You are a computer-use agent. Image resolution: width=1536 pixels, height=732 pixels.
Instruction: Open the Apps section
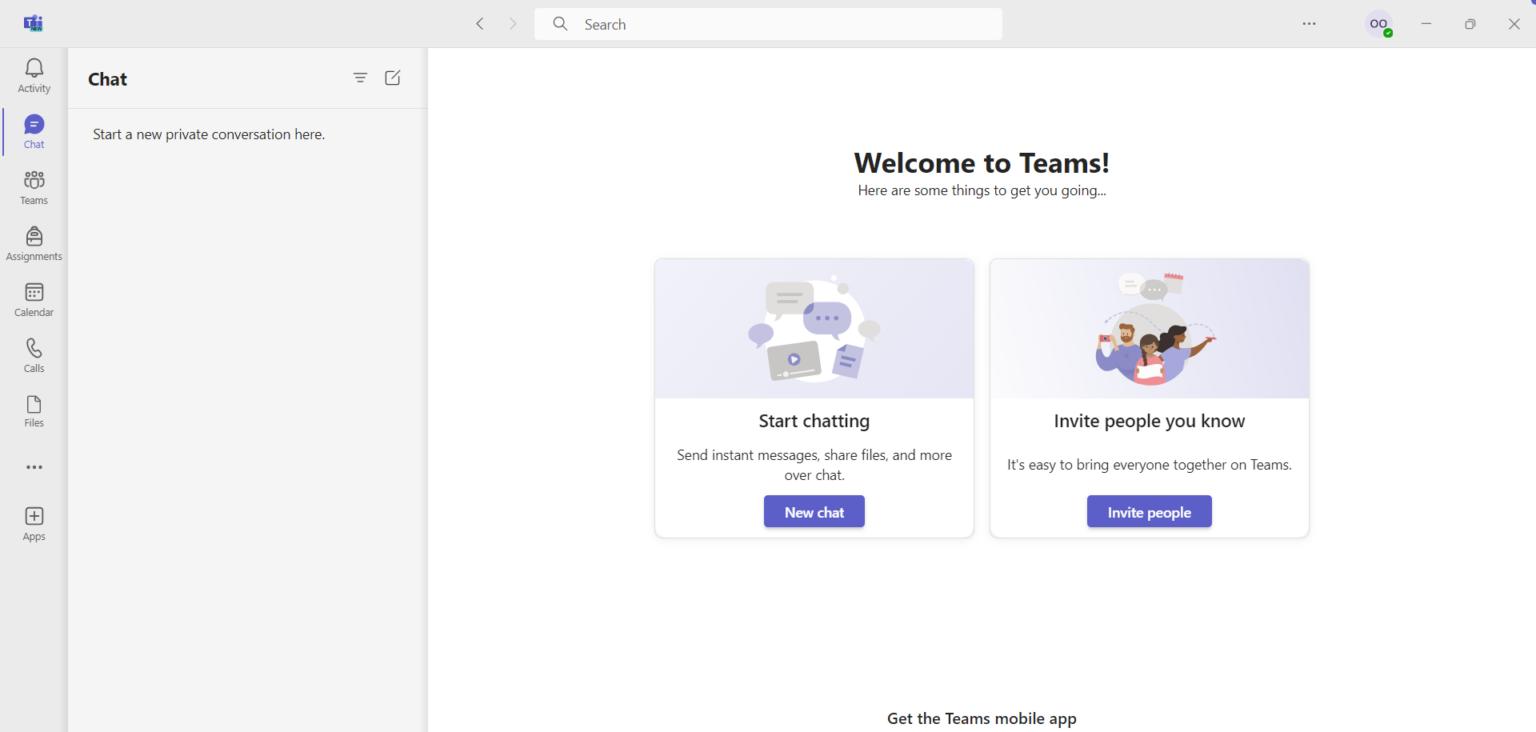click(33, 521)
